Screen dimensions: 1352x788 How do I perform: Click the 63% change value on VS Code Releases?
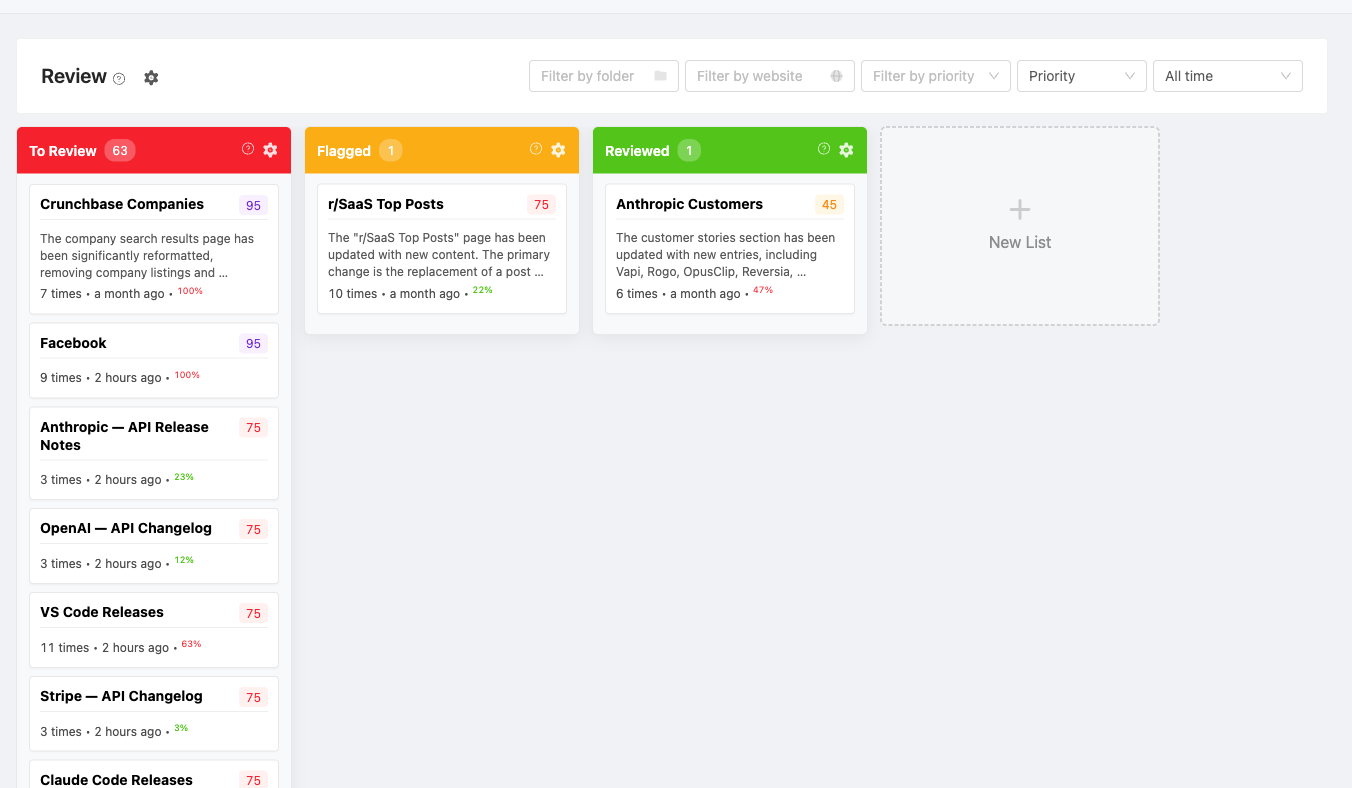[191, 644]
